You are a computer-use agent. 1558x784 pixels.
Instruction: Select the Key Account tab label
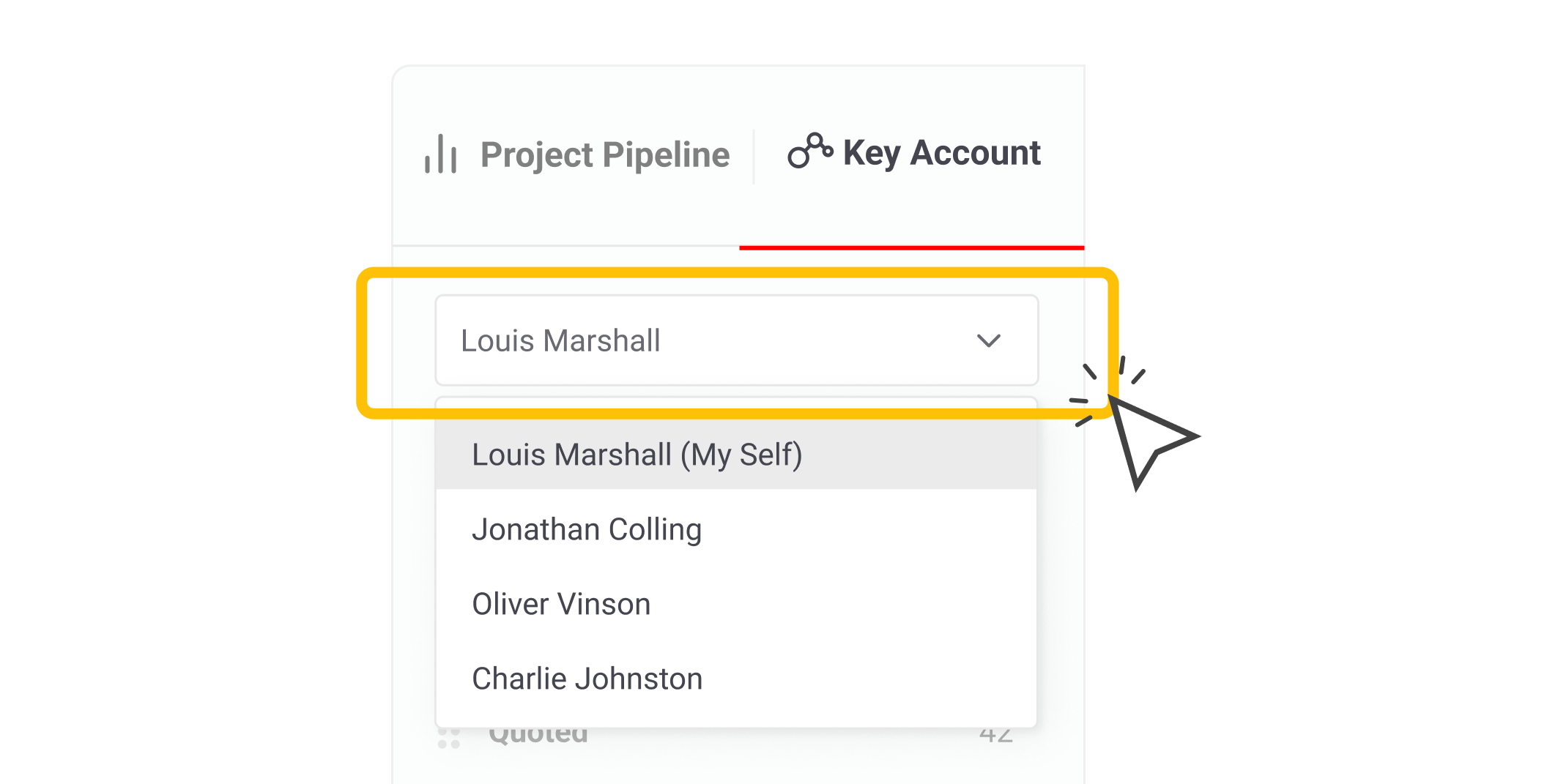[941, 153]
